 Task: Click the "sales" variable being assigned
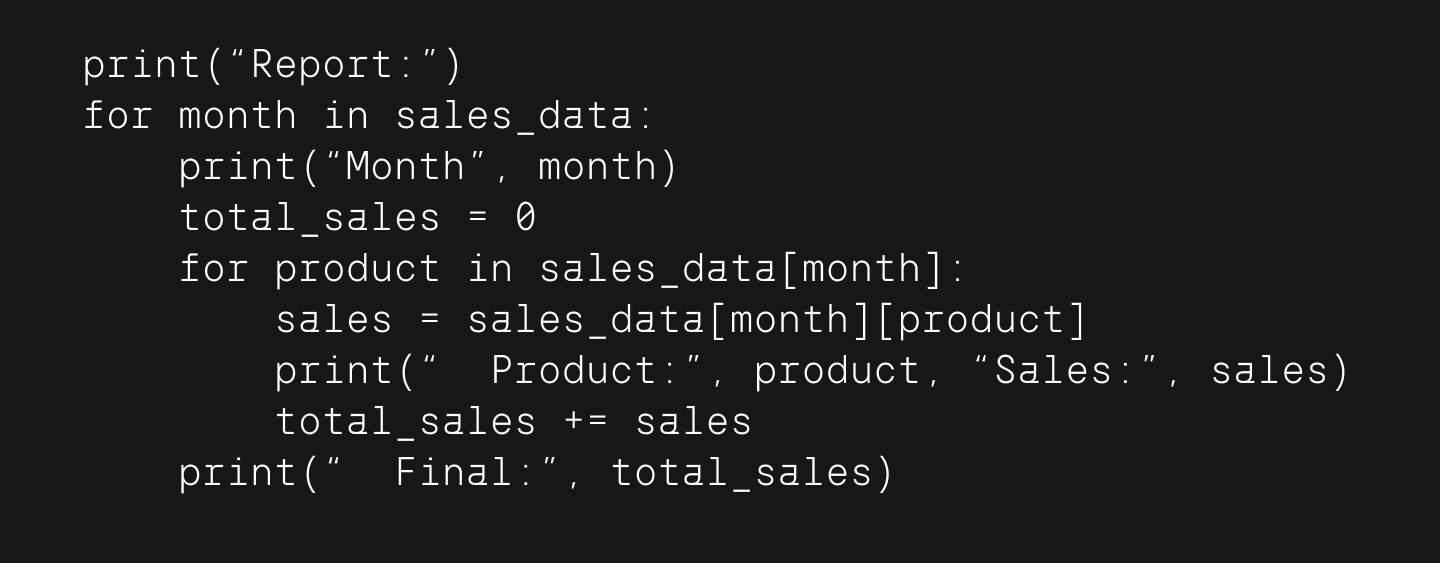coord(334,320)
